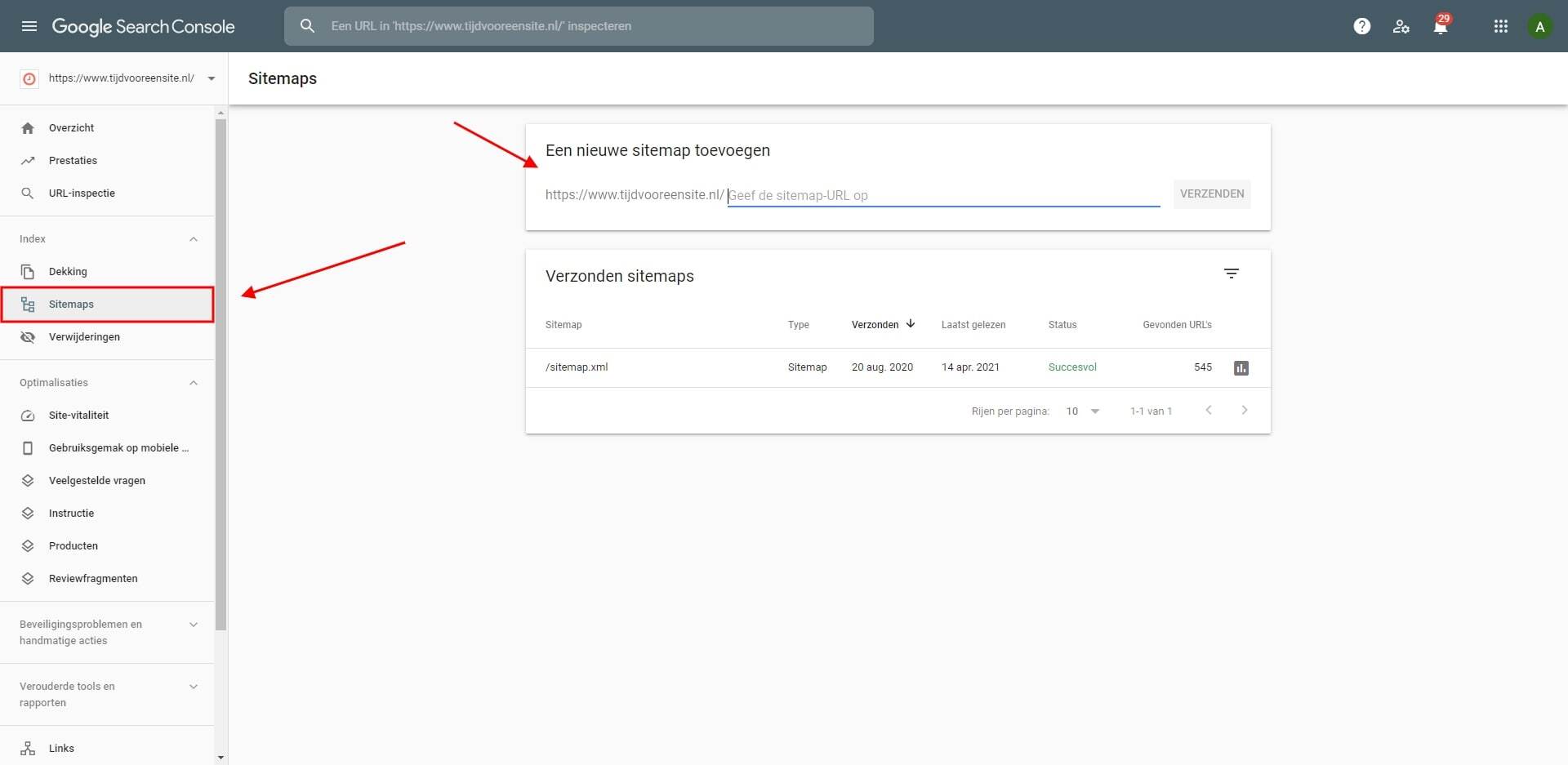The image size is (1568, 765).
Task: Click the property favicon for tijdvooreensite.nl
Action: pos(29,78)
